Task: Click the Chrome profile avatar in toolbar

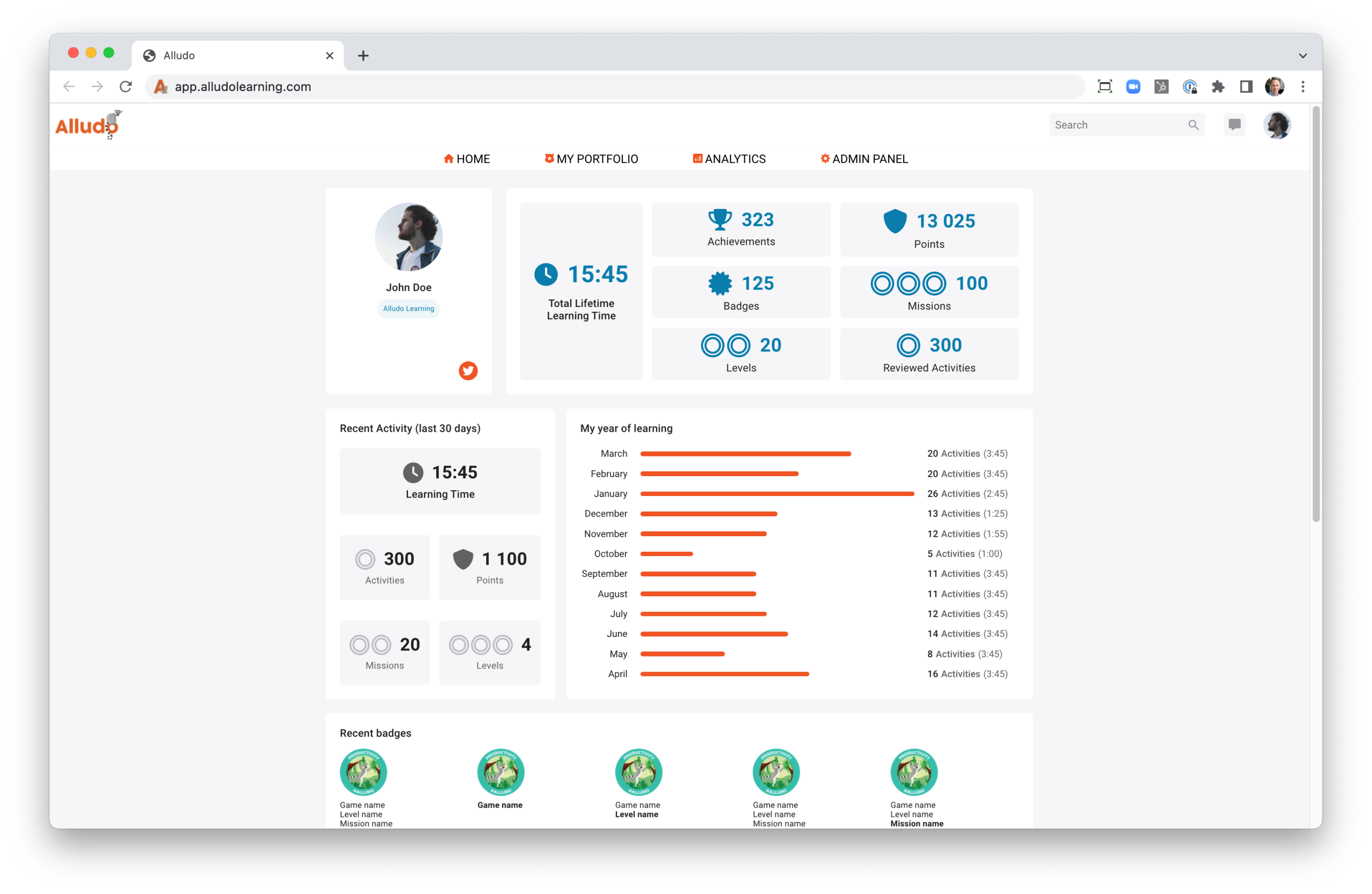Action: 1274,86
